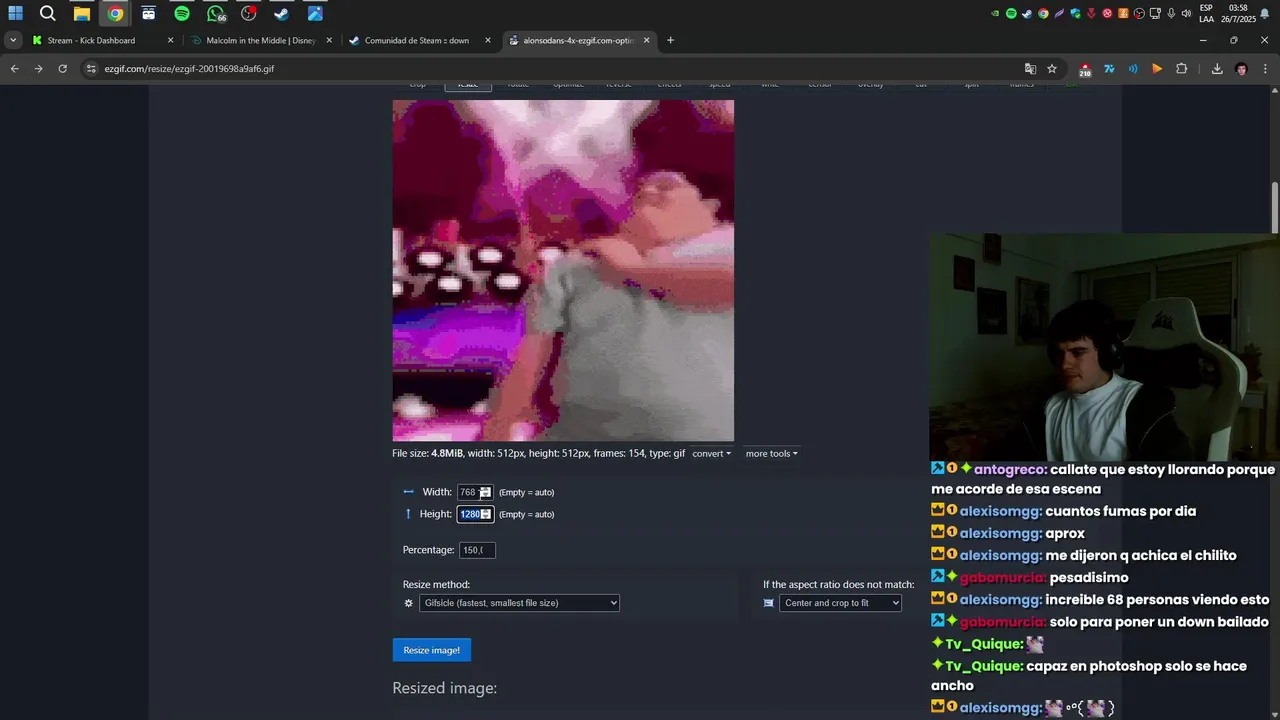Reload the ezgif page
Viewport: 1280px width, 720px height.
click(x=62, y=69)
